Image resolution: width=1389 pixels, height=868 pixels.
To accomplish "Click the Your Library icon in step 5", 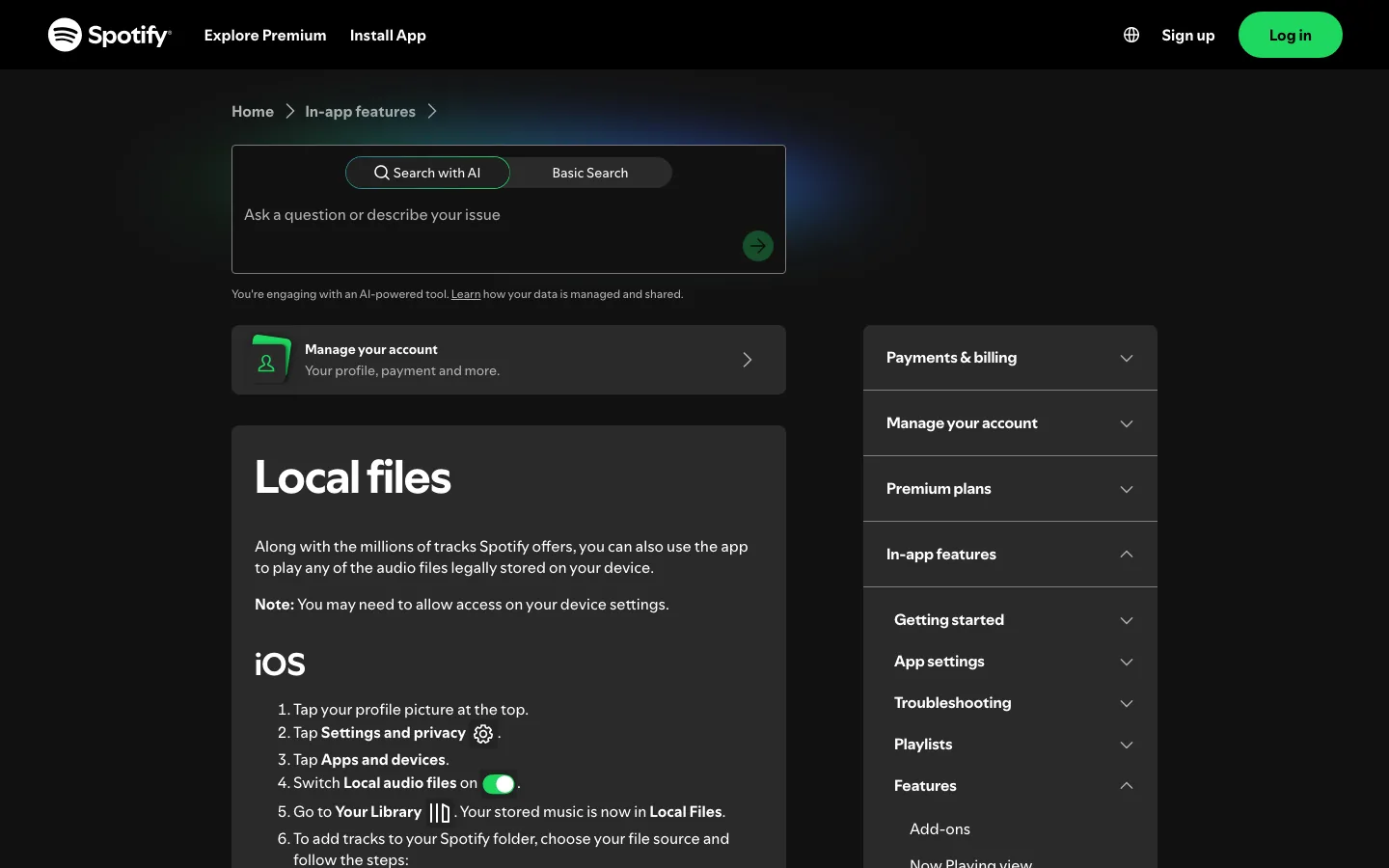I will 440,813.
